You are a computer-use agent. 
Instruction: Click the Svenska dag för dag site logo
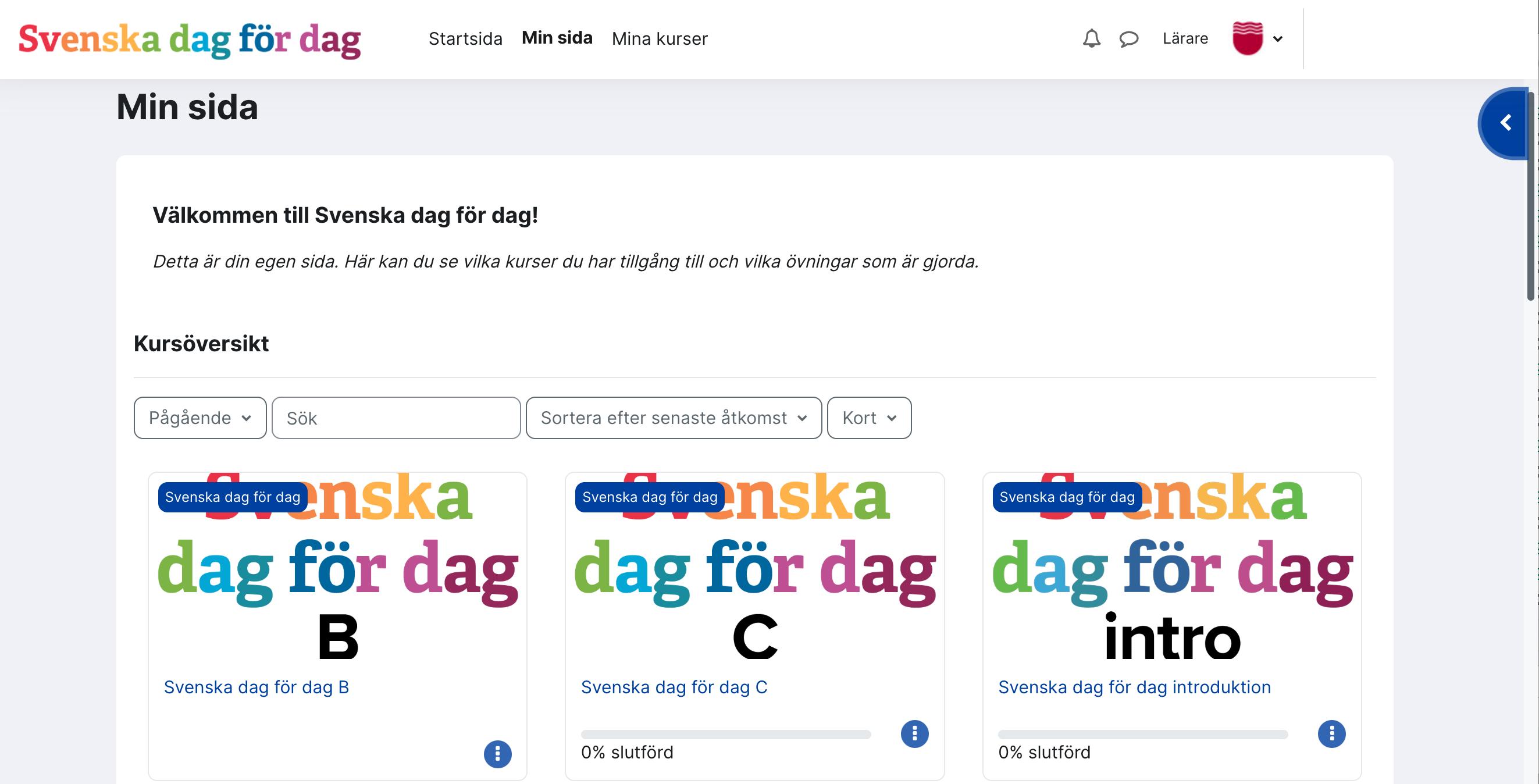(x=190, y=40)
